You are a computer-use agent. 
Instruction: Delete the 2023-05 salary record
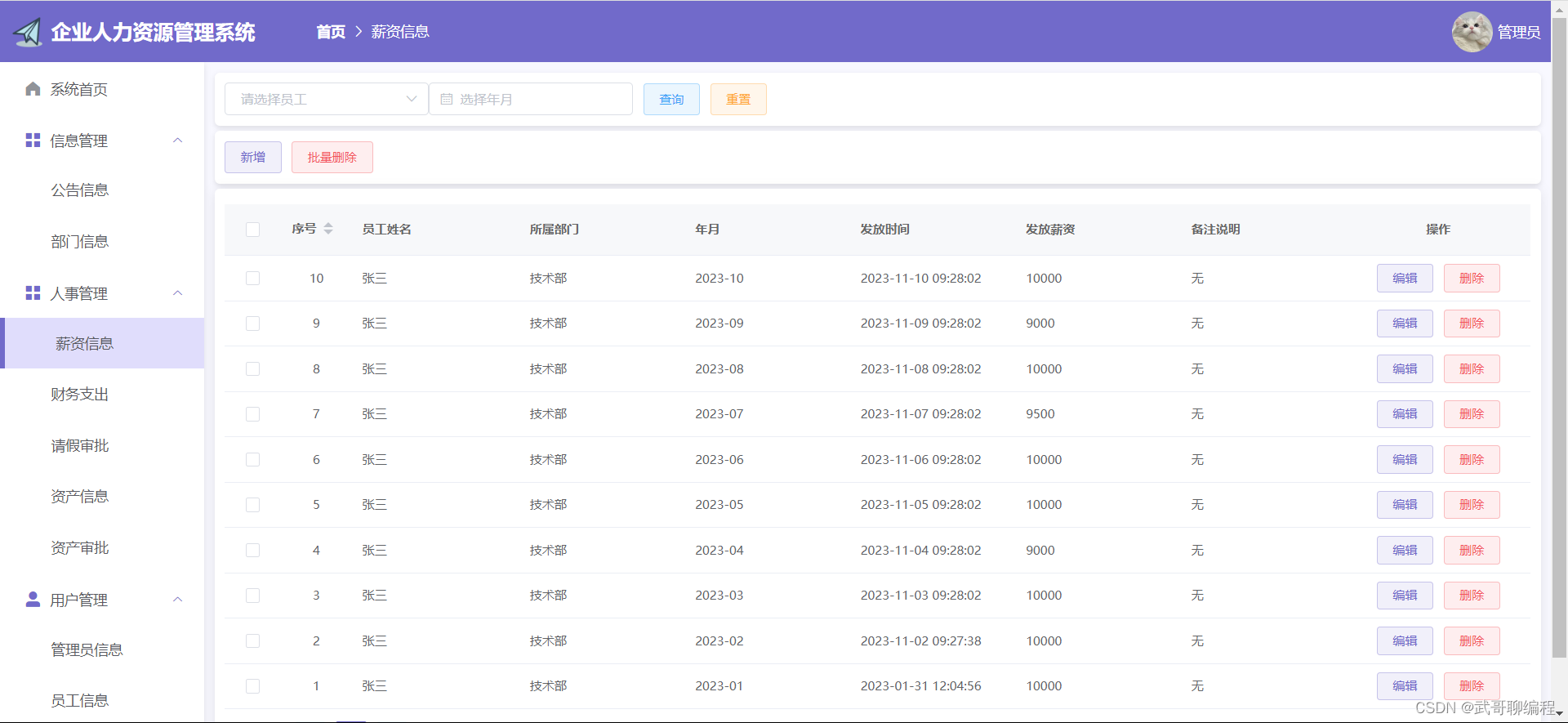coord(1472,505)
